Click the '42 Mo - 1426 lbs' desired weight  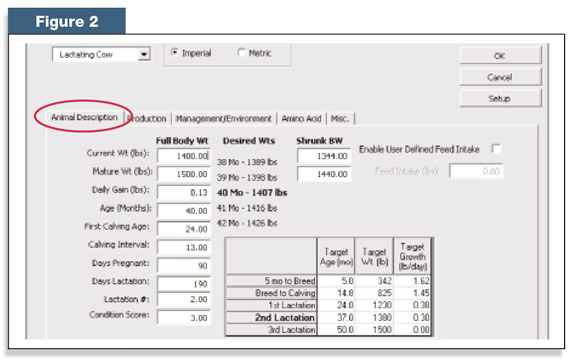(x=247, y=223)
